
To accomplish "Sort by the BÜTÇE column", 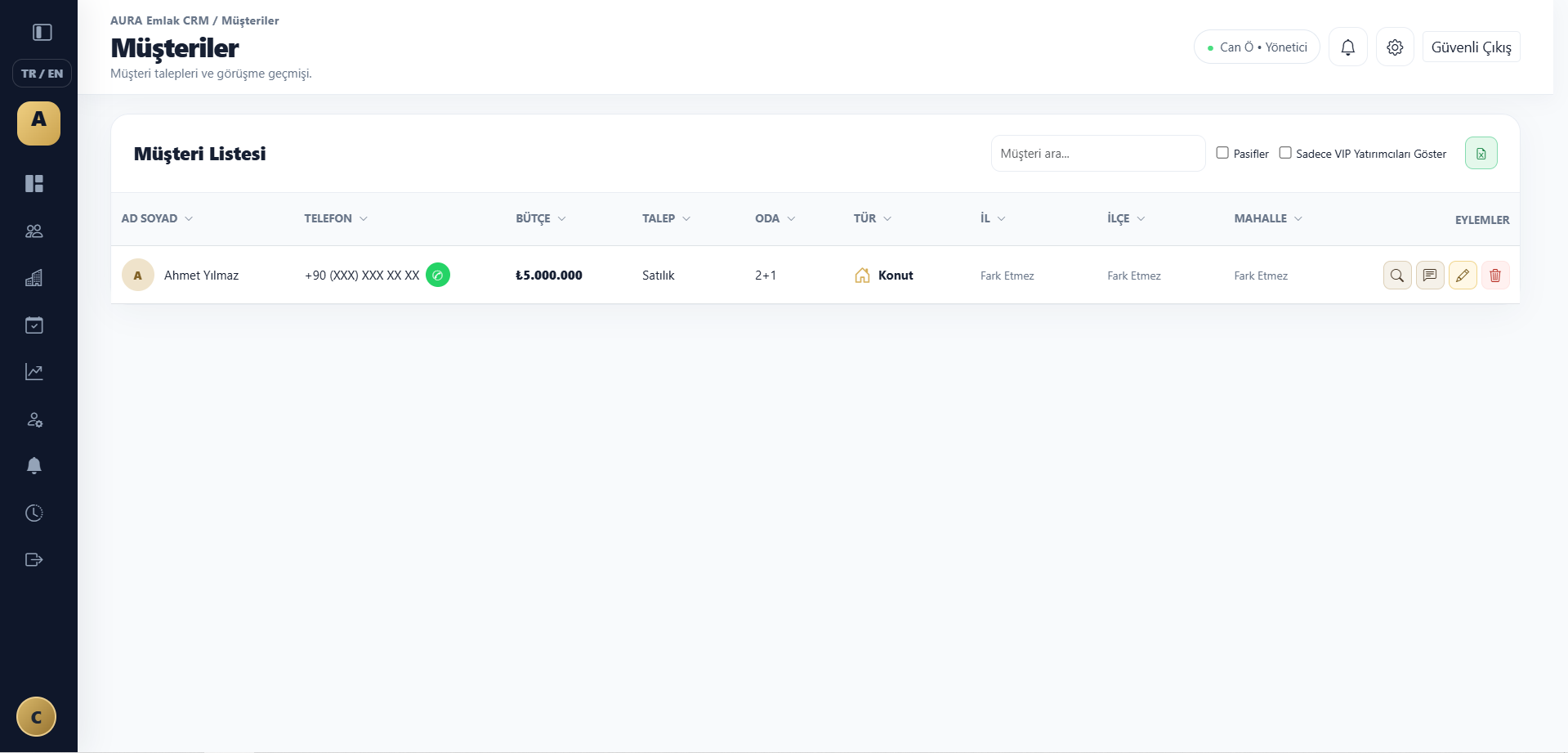I will tap(541, 218).
